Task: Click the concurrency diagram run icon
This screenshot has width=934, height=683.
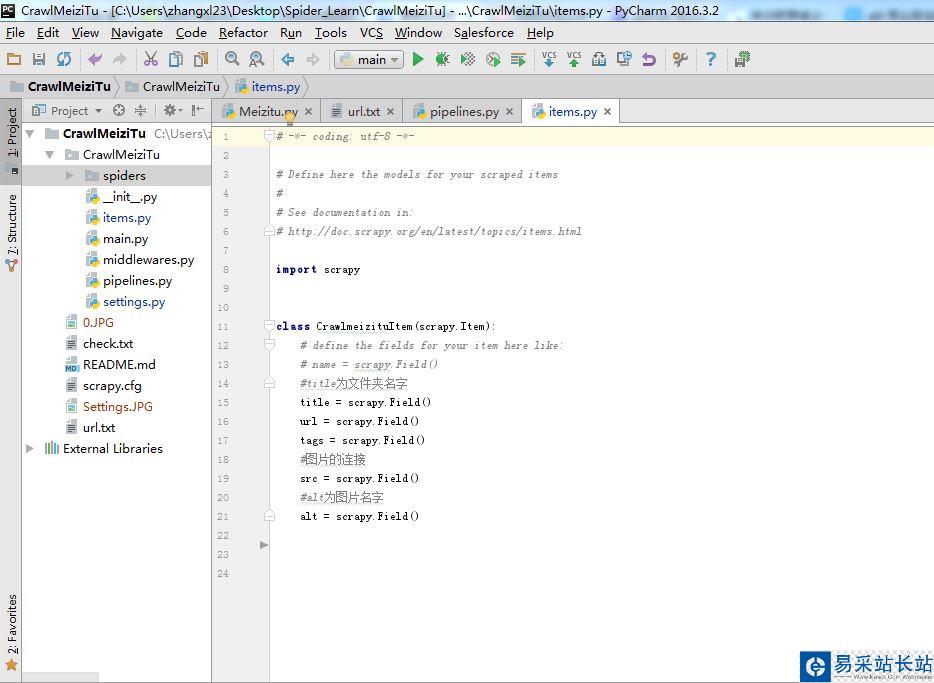Action: click(x=518, y=59)
